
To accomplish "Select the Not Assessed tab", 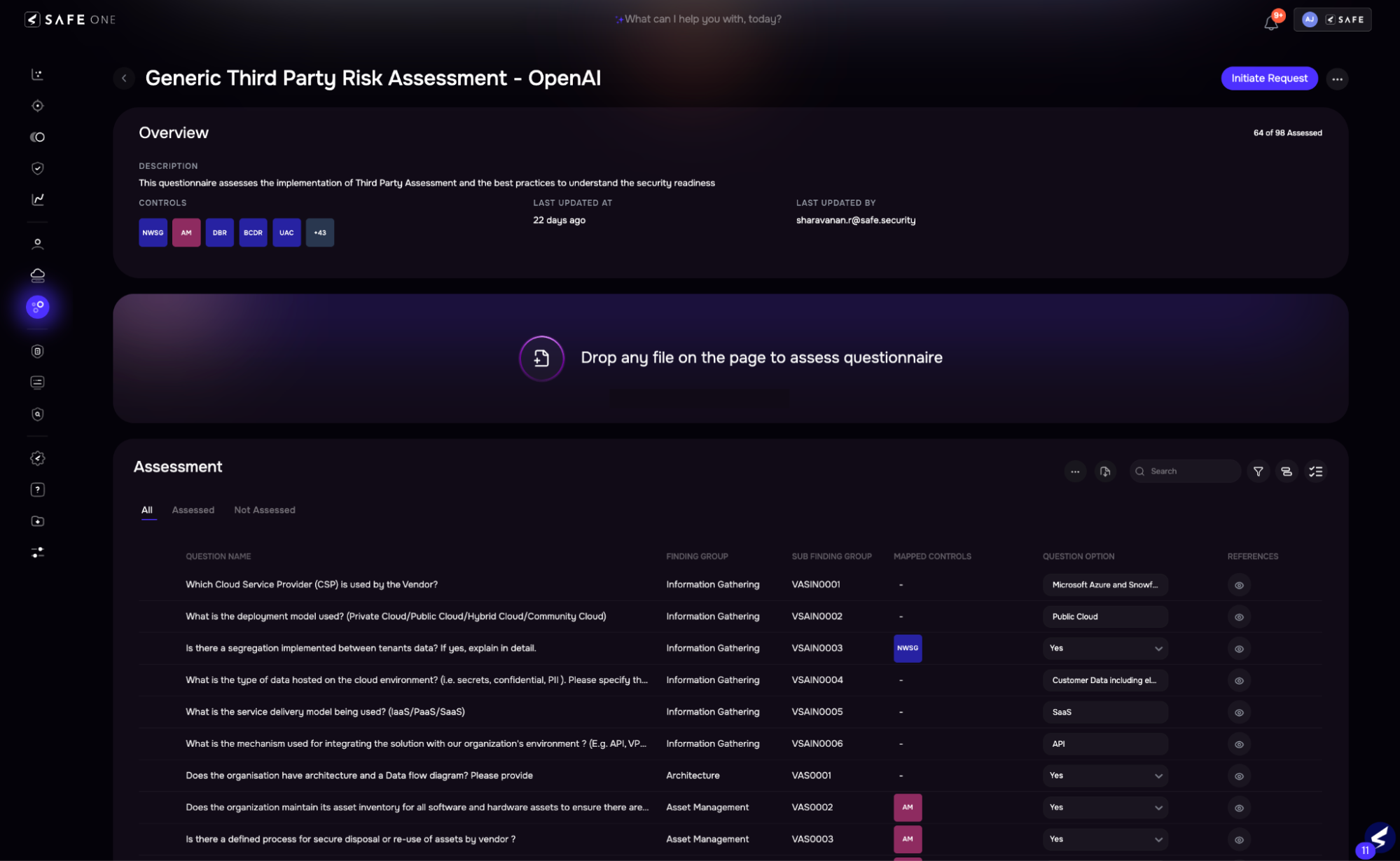I will pos(265,509).
